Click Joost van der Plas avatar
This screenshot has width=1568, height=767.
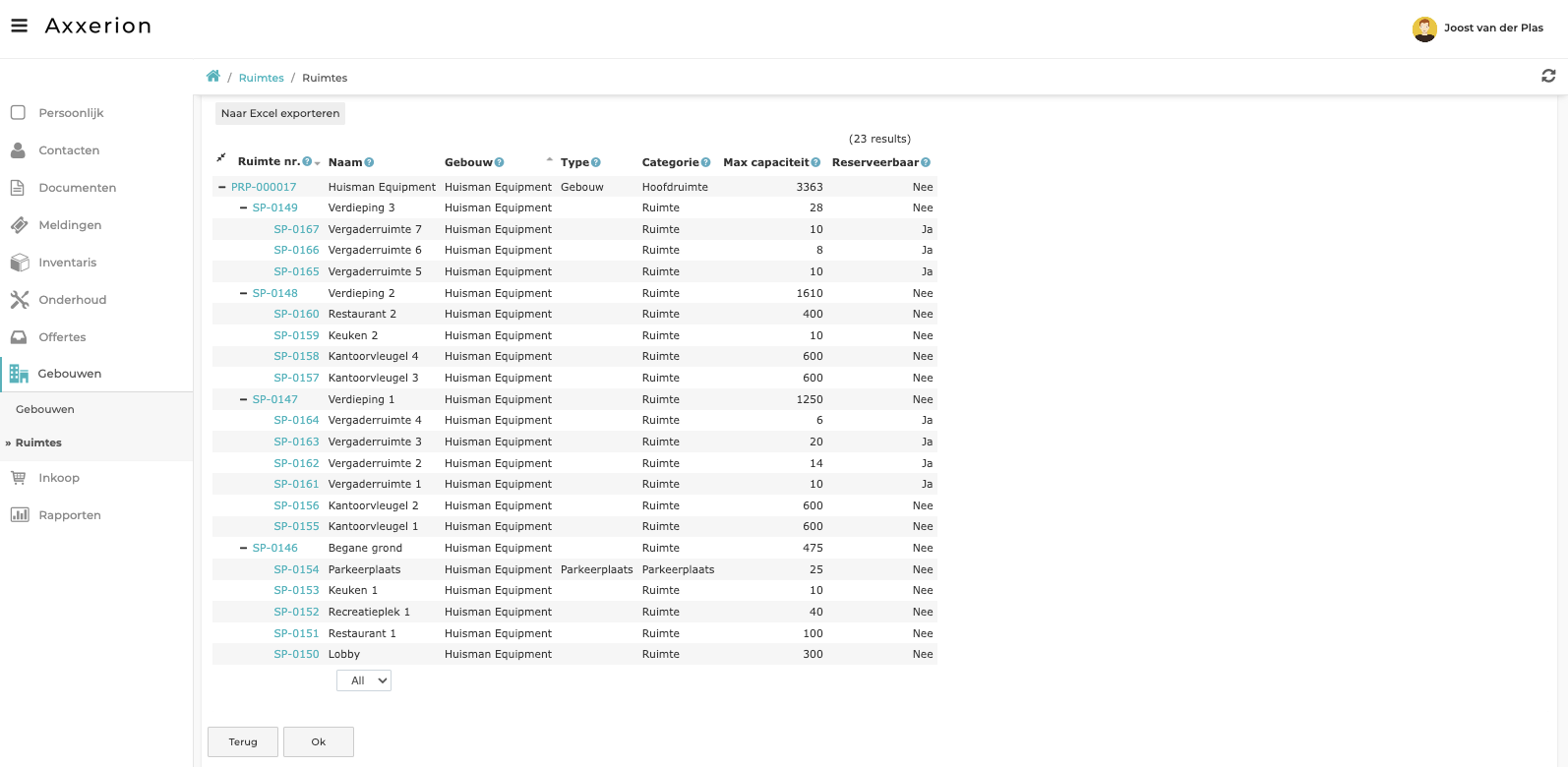tap(1423, 29)
